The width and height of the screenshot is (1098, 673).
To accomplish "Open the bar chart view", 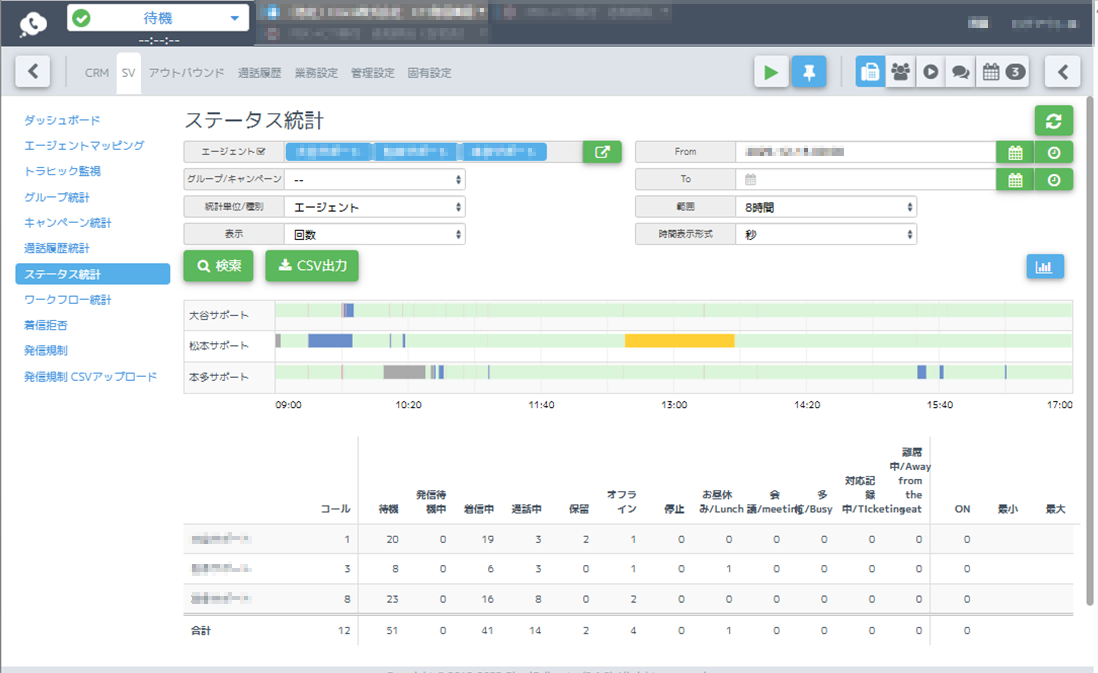I will (1045, 266).
